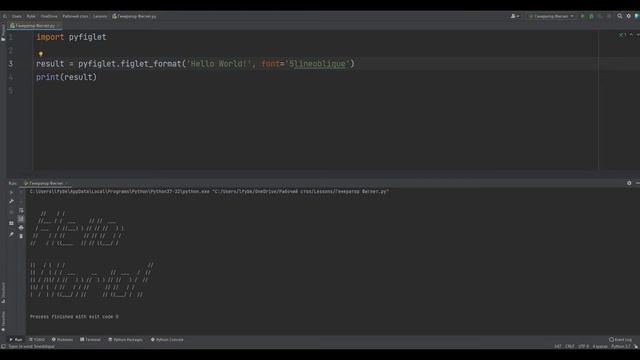Viewport: 640px width, 360px height.
Task: Open the Favorites sidebar tool button
Action: (x=3, y=322)
